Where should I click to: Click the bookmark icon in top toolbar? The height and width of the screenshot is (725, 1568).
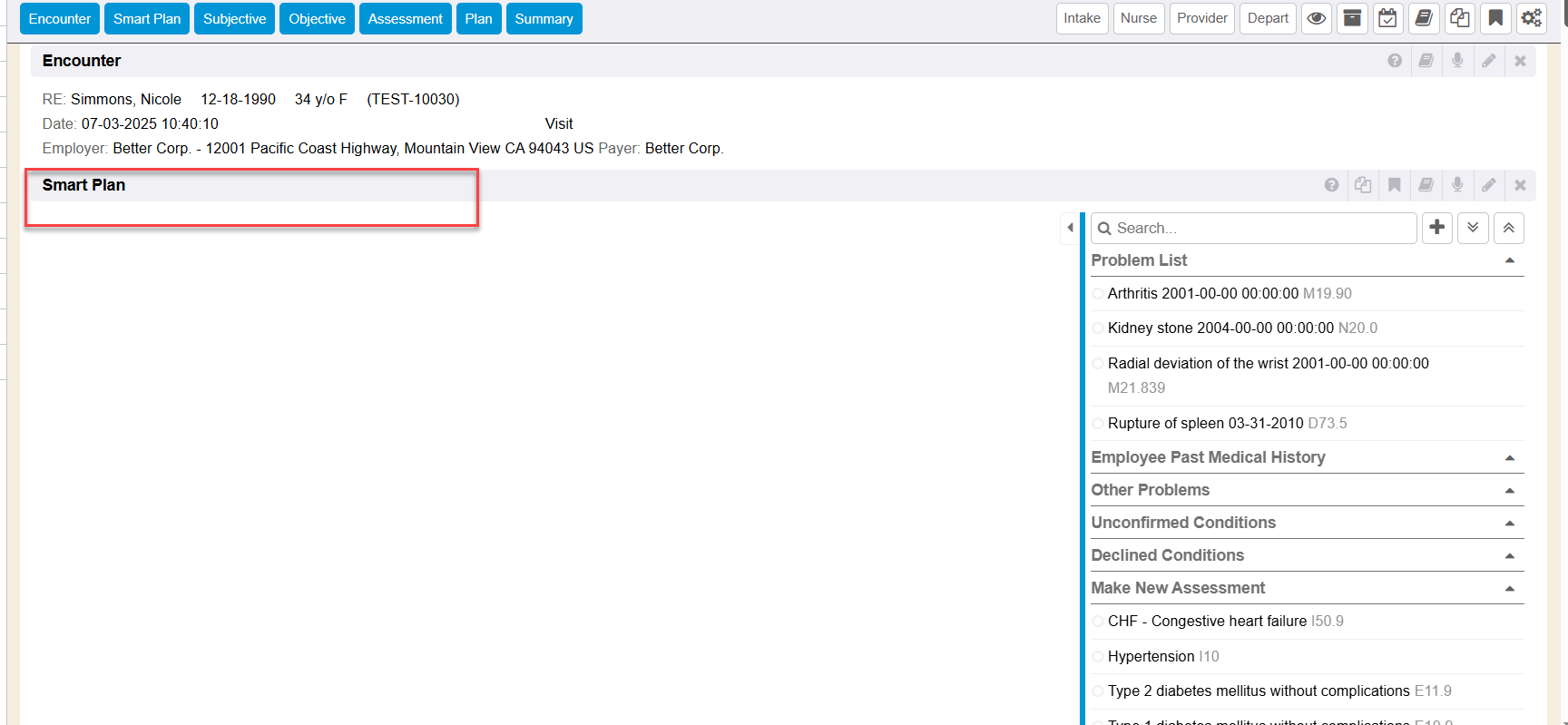(x=1495, y=18)
